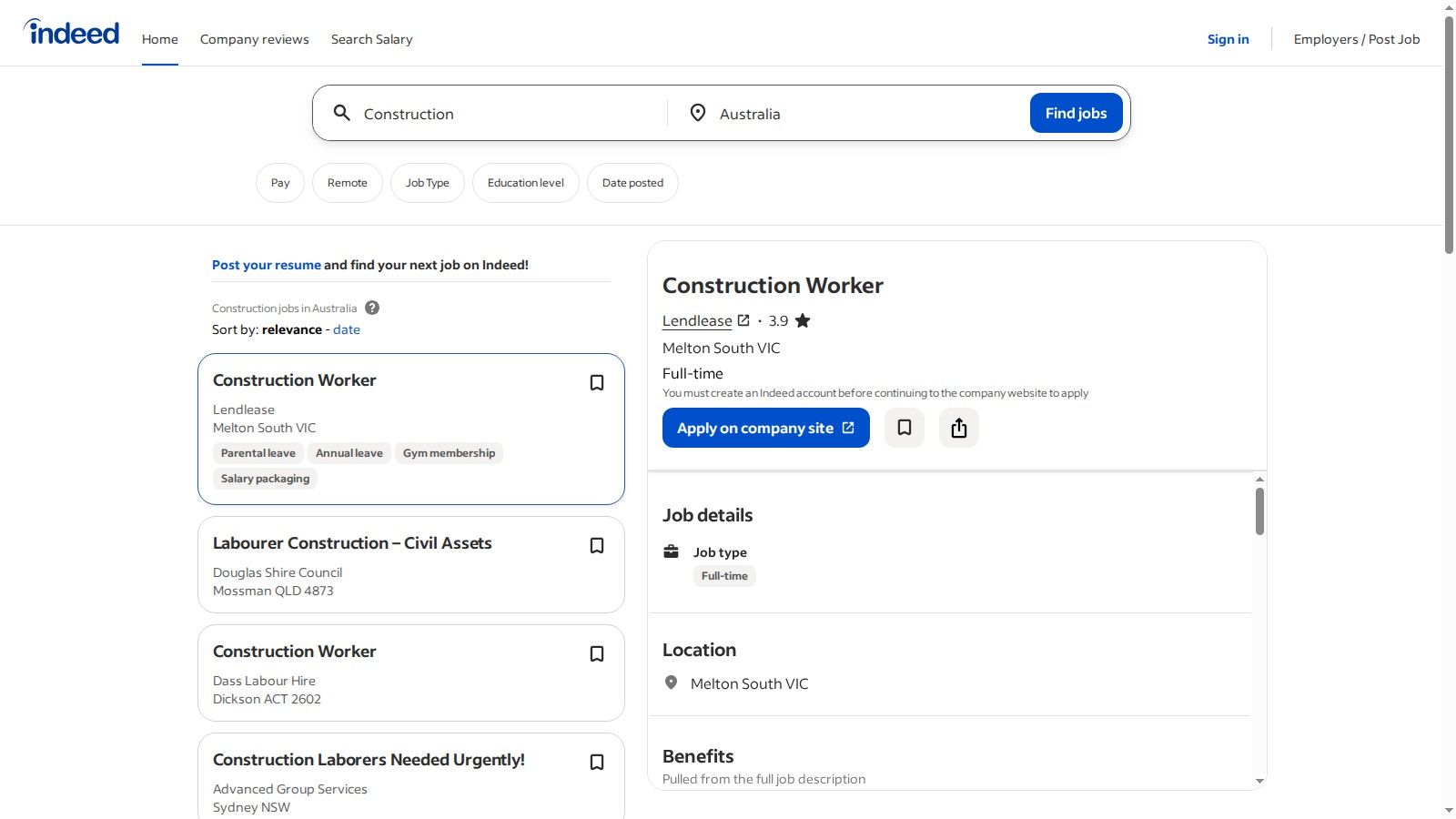Image resolution: width=1456 pixels, height=819 pixels.
Task: Save the job via bookmark next to Apply
Action: click(x=904, y=428)
